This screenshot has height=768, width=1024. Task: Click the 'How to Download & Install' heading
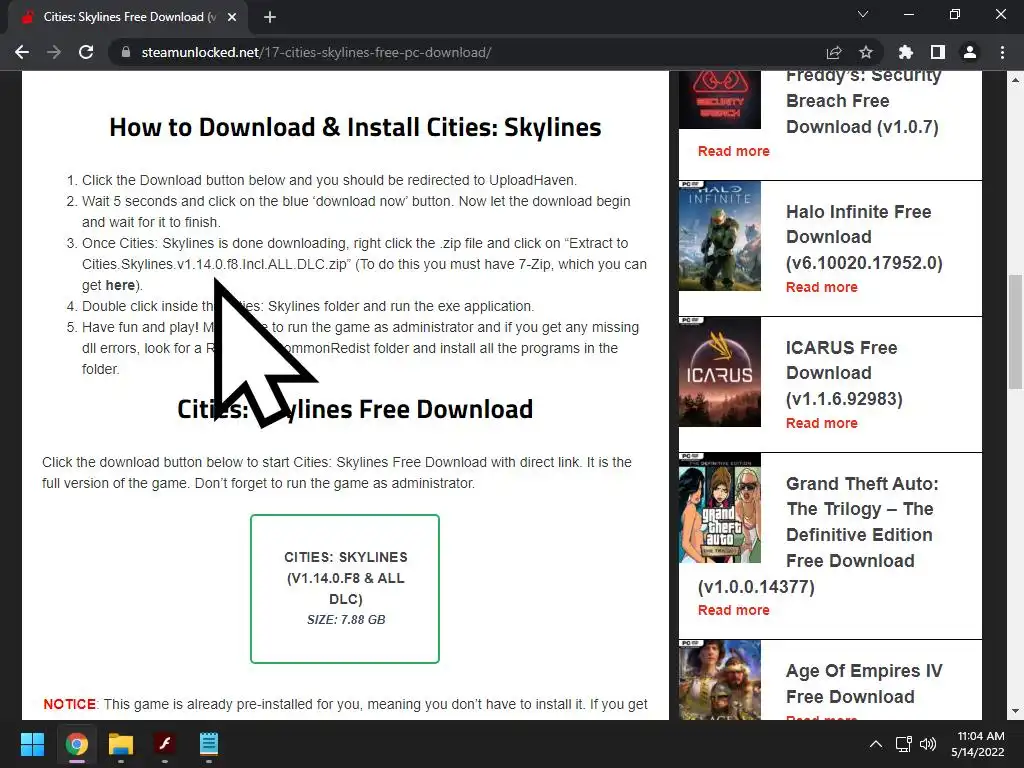(x=355, y=127)
